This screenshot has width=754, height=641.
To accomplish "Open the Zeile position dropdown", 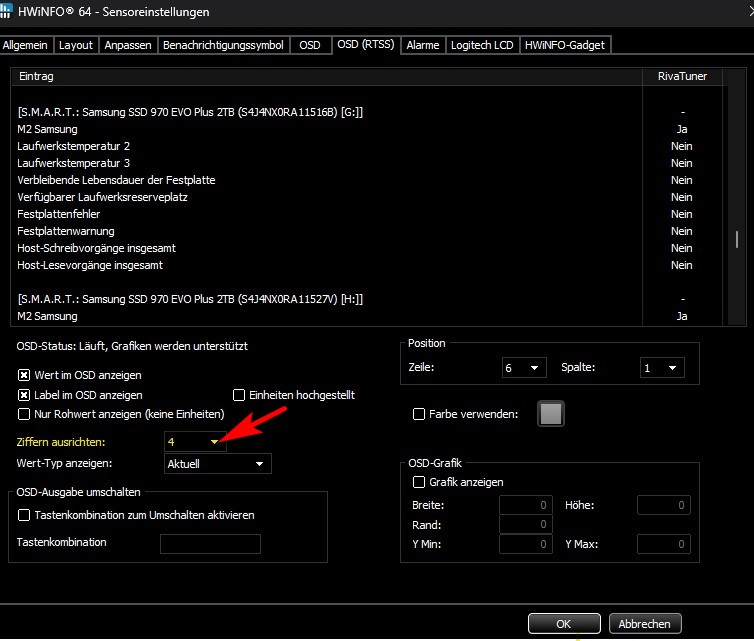I will click(x=524, y=368).
